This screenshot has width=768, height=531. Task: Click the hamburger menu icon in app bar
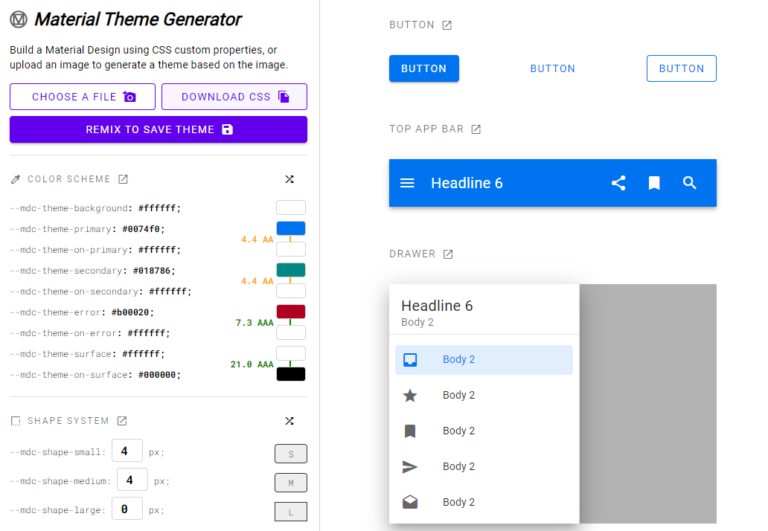click(x=407, y=183)
